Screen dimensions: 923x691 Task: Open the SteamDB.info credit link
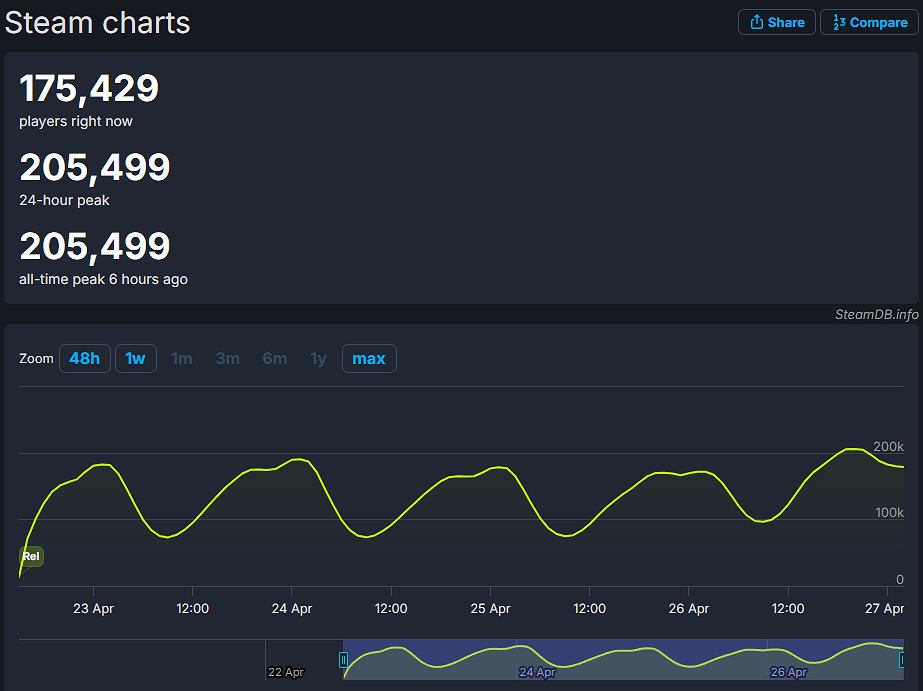click(x=876, y=314)
